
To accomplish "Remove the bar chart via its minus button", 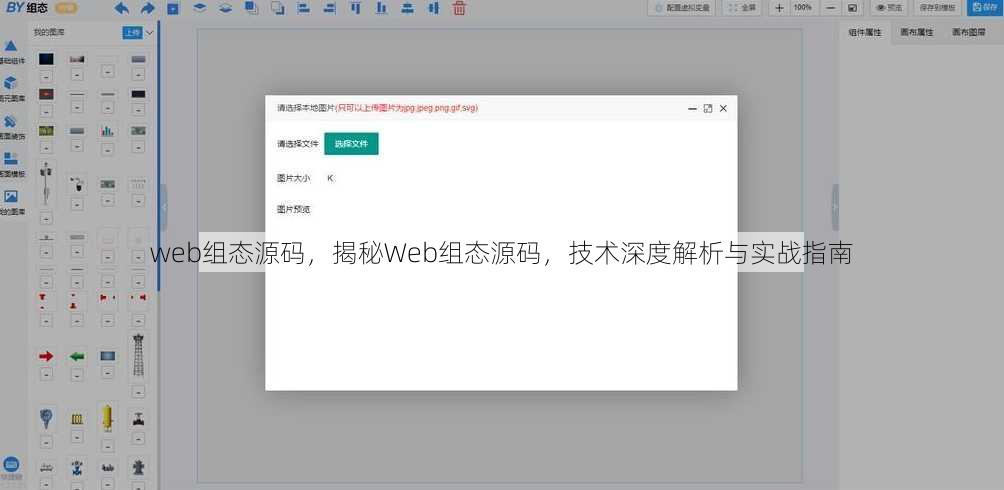I will (x=108, y=149).
